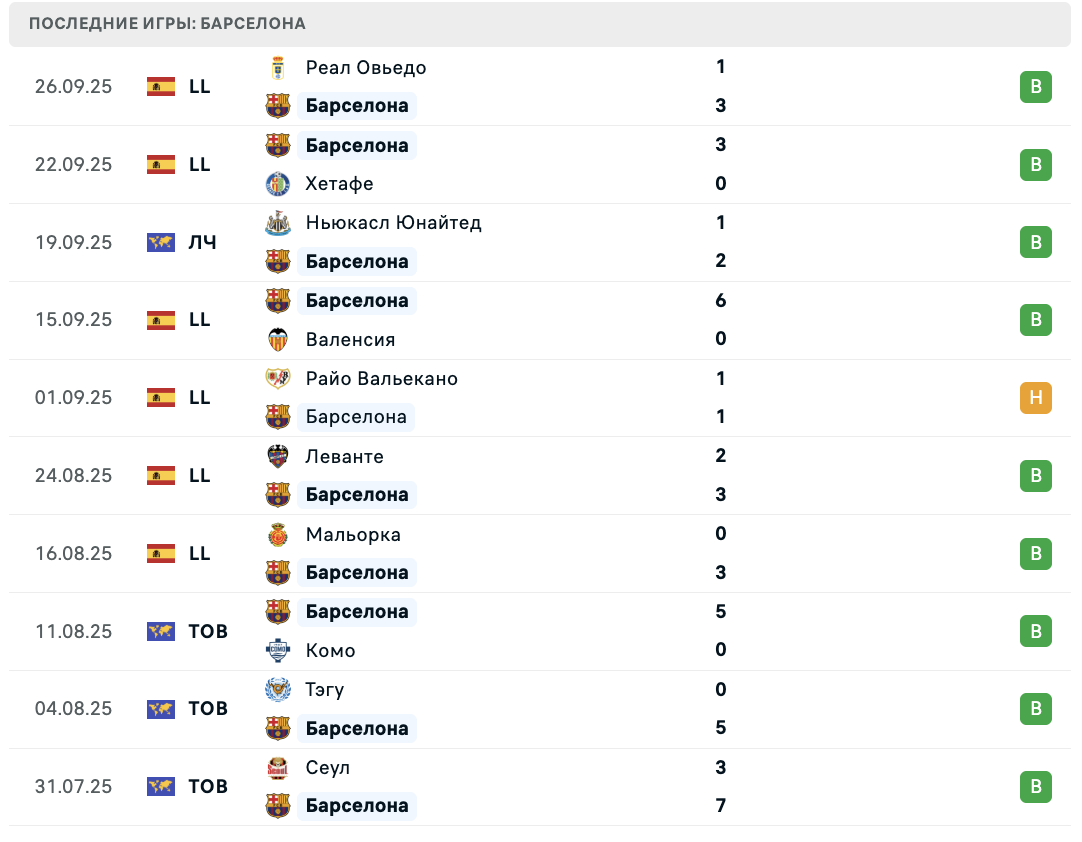The width and height of the screenshot is (1082, 842).
Task: Click the green В badge for the 26.09.25 match
Action: [x=1036, y=87]
